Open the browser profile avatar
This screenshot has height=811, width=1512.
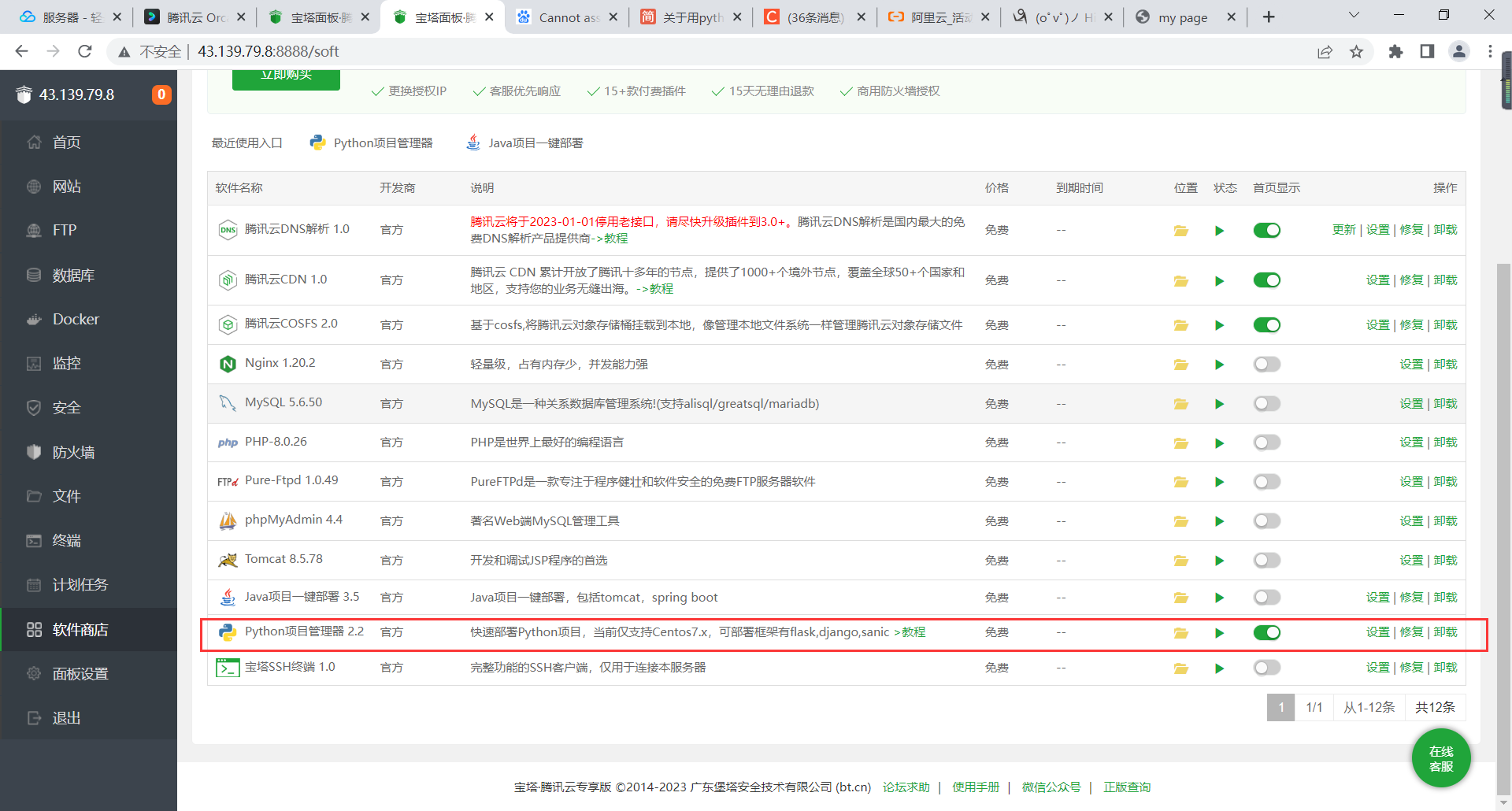pos(1458,51)
